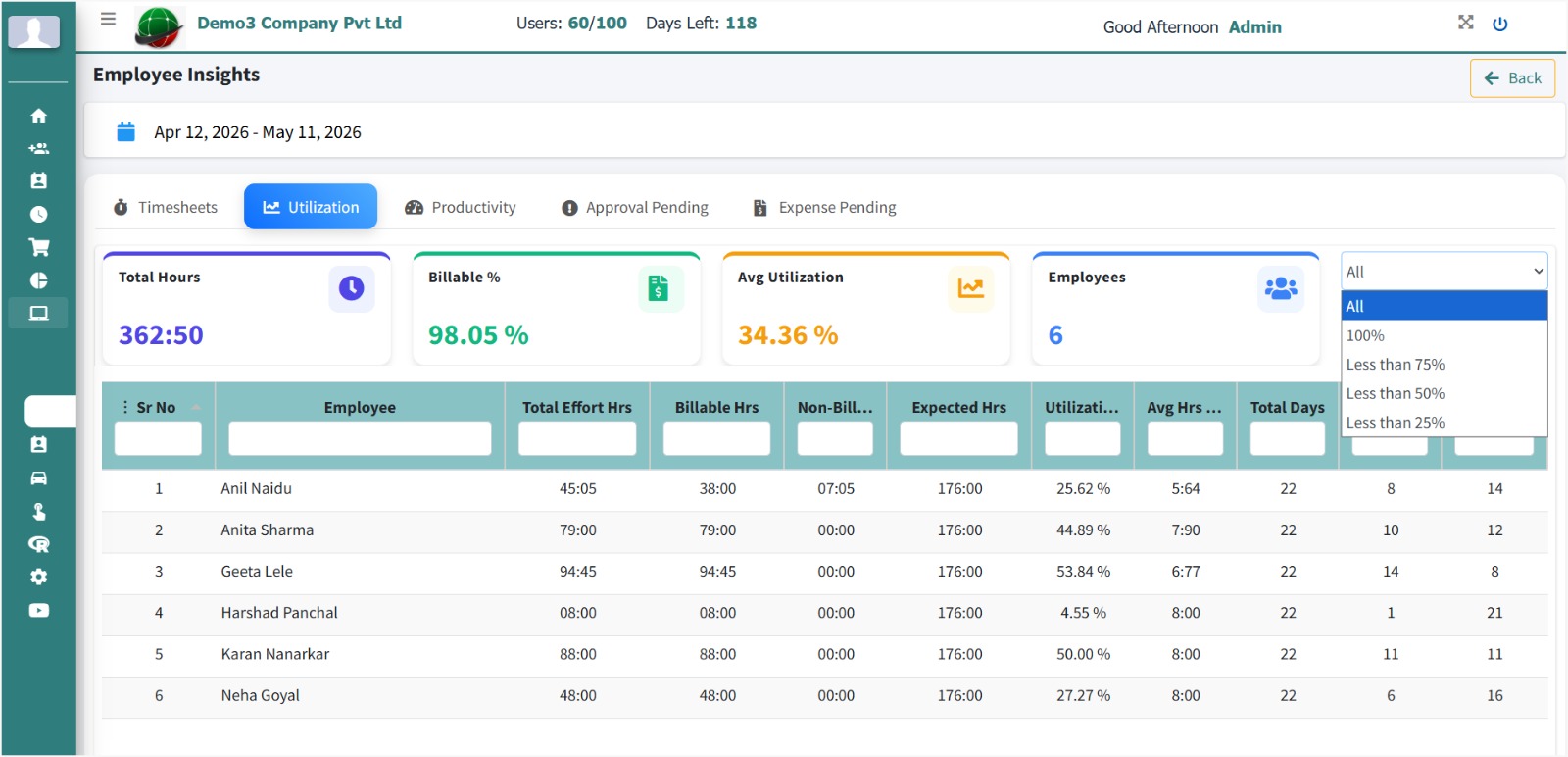Image resolution: width=1568 pixels, height=757 pixels.
Task: Sort by Employee column header
Action: tap(360, 407)
